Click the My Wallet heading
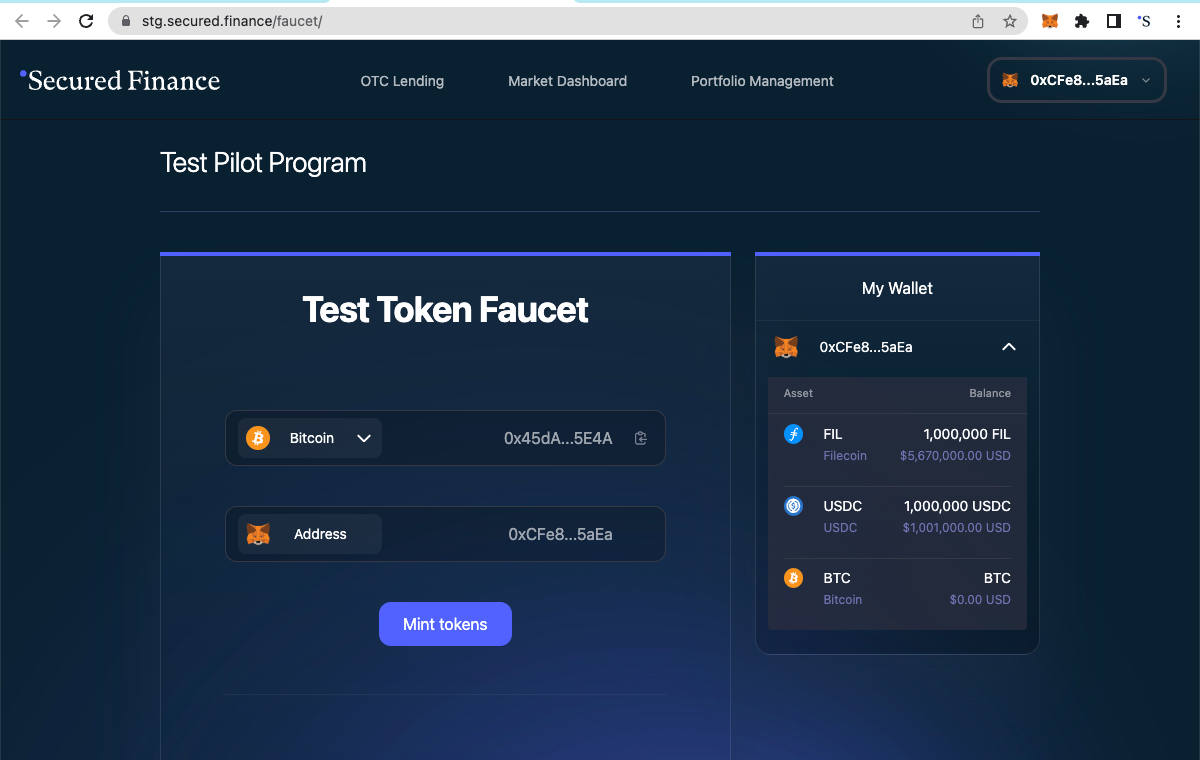The width and height of the screenshot is (1200, 760). [x=897, y=288]
